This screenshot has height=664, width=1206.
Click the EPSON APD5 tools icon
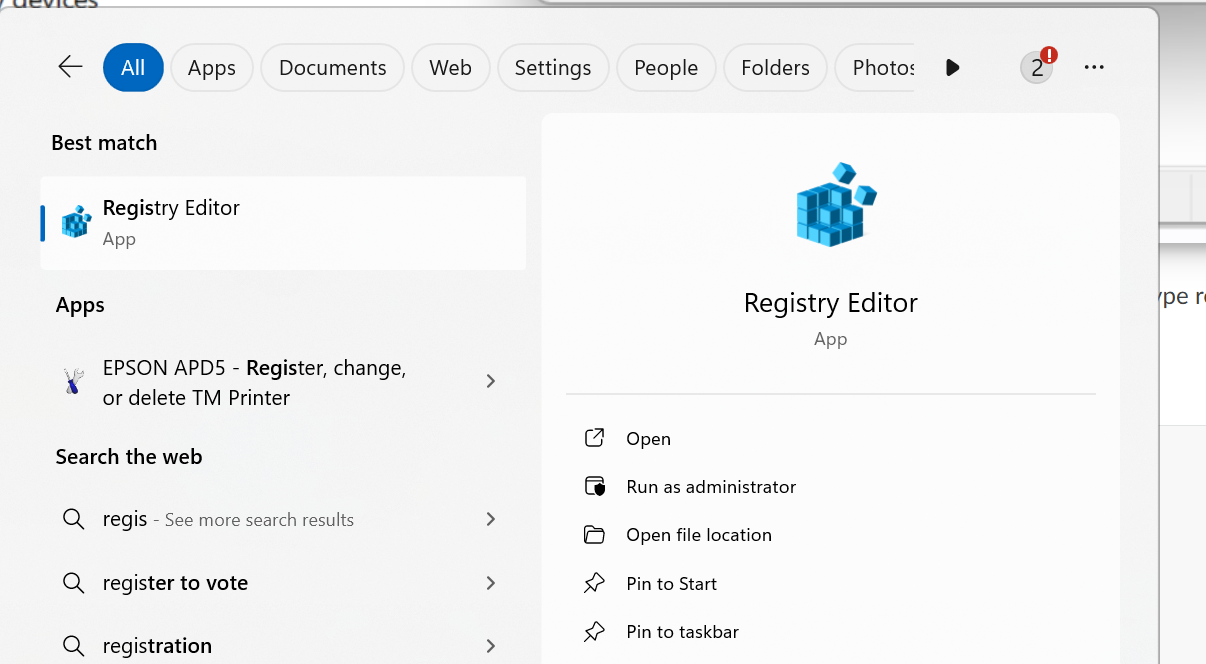tap(73, 382)
